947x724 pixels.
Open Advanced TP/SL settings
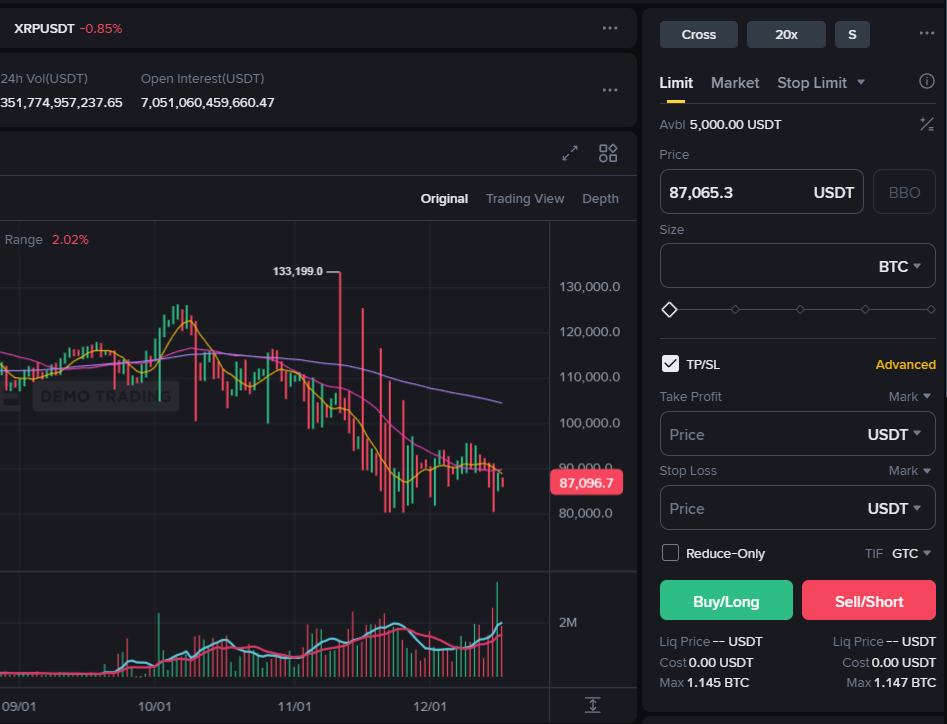pos(905,364)
